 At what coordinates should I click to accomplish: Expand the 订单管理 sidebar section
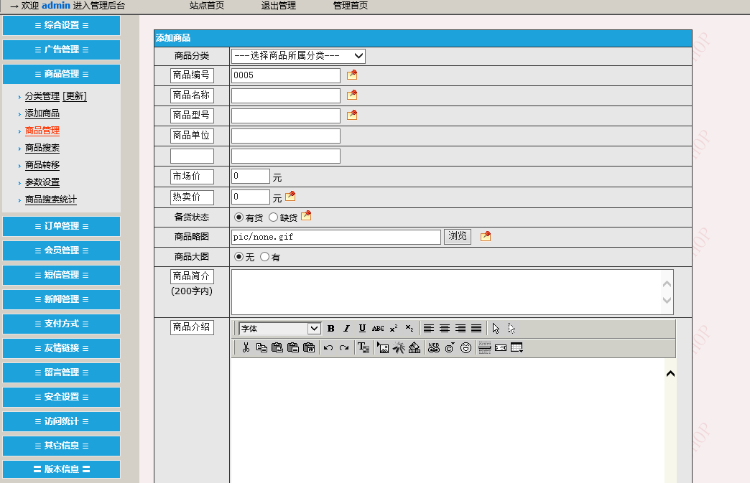pyautogui.click(x=61, y=226)
